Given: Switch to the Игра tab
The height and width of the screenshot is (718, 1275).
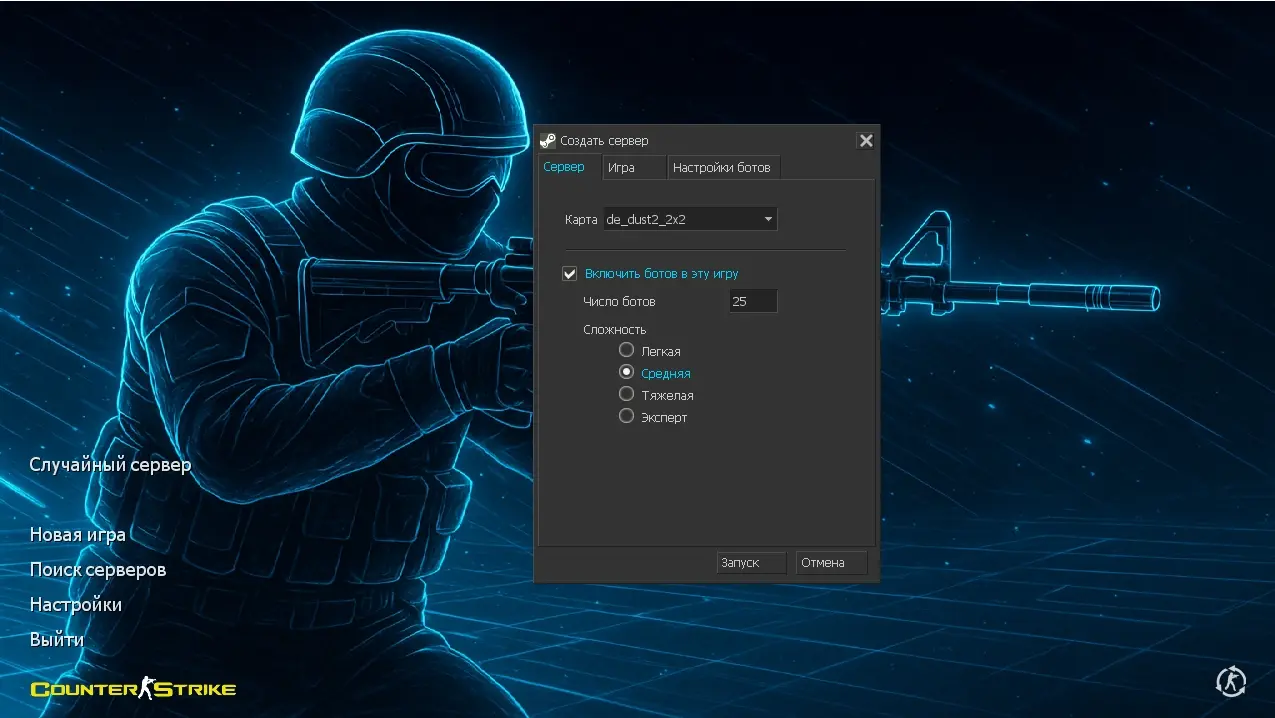Looking at the screenshot, I should click(621, 168).
